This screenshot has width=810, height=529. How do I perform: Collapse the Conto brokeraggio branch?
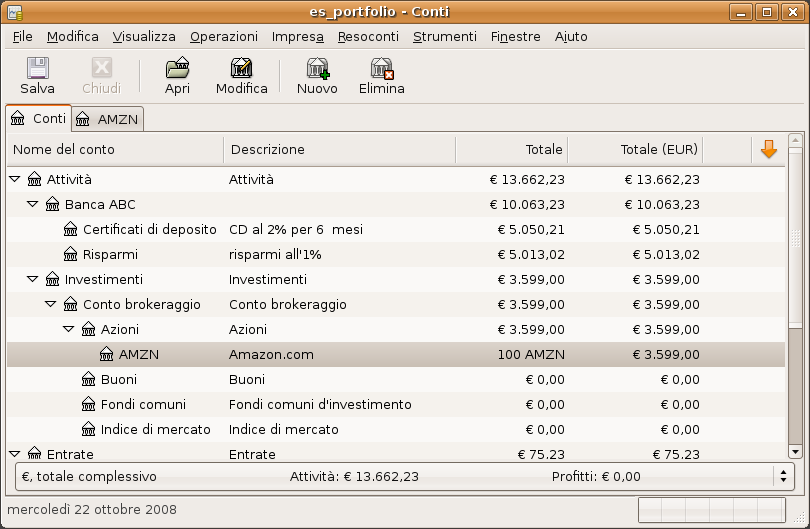(51, 304)
